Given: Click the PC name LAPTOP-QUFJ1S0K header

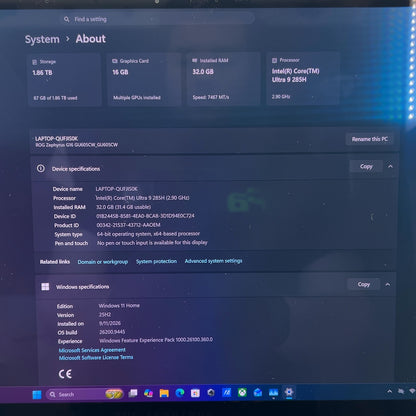Looking at the screenshot, I should [x=57, y=138].
